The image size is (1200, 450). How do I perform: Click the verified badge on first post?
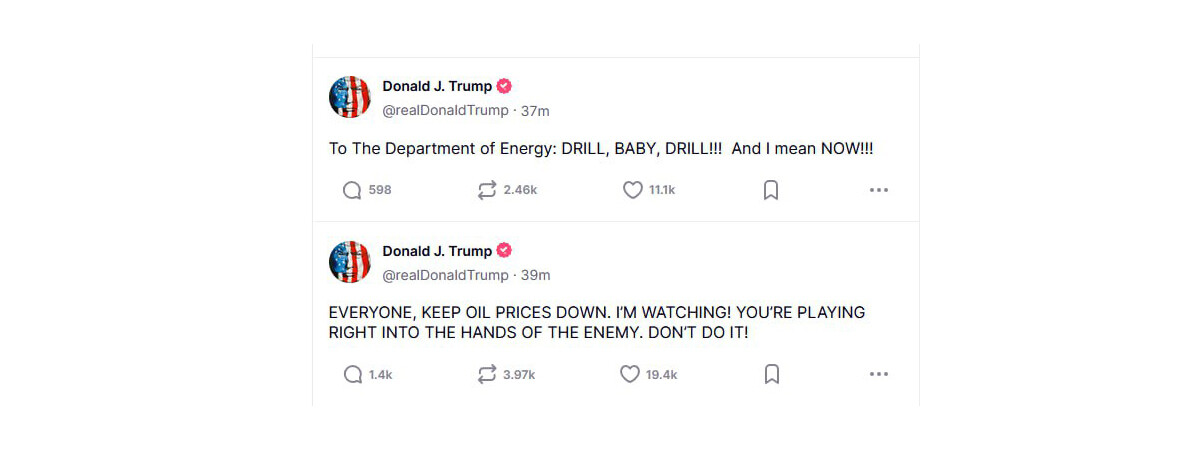pos(505,86)
